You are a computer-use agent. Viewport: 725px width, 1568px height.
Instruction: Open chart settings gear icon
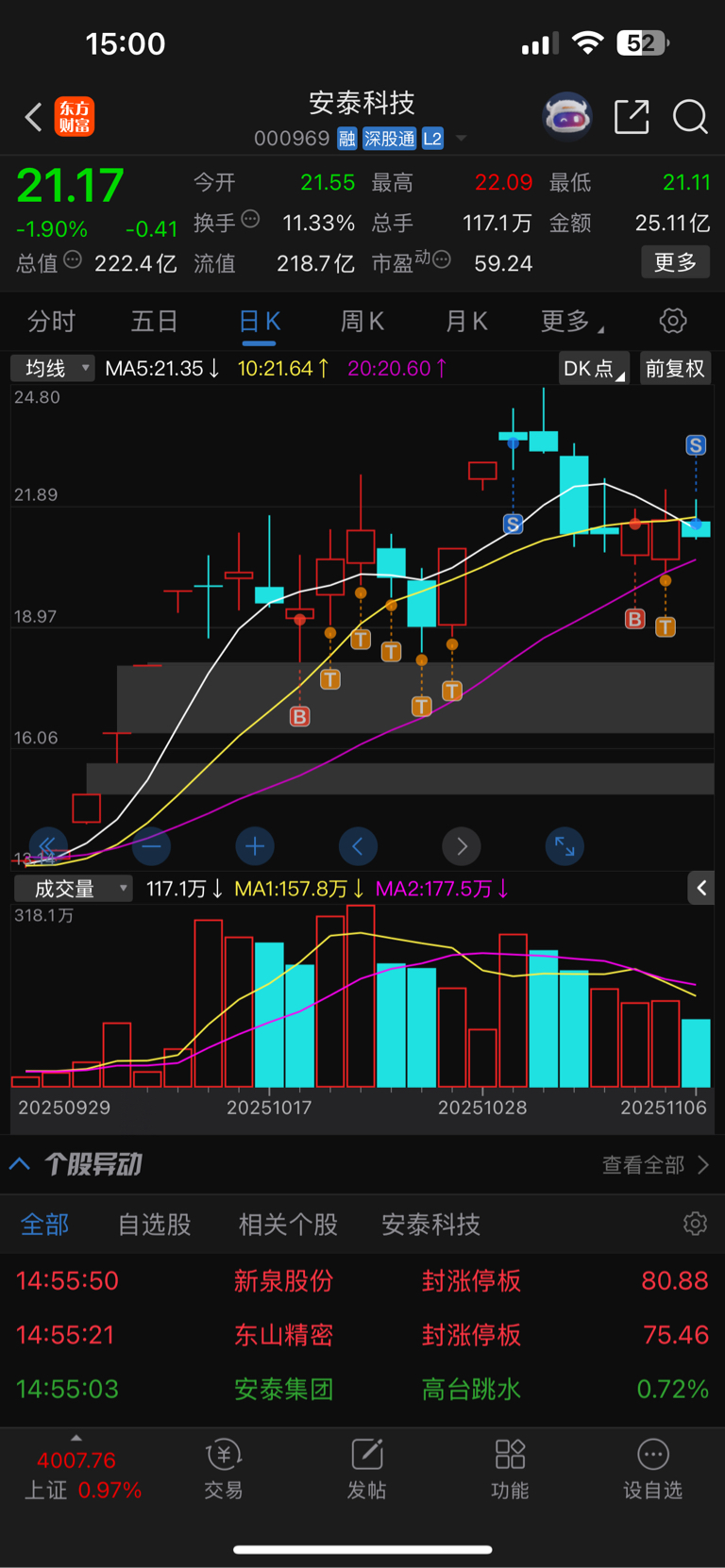pyautogui.click(x=673, y=321)
